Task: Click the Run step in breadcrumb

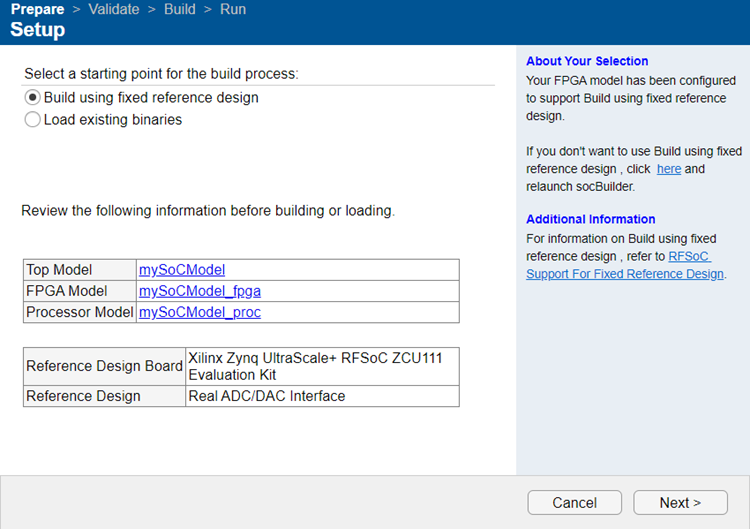Action: click(x=233, y=9)
